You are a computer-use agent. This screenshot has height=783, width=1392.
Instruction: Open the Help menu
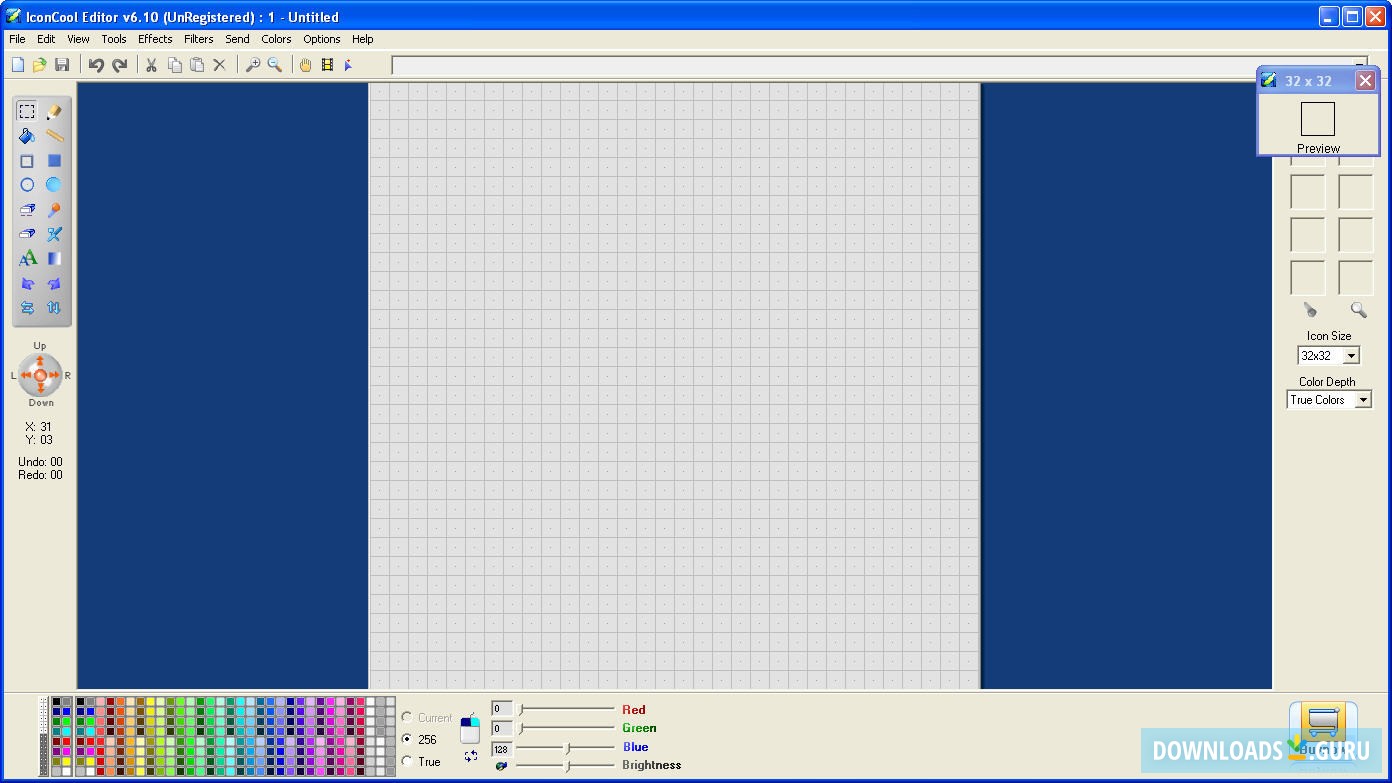[x=363, y=39]
